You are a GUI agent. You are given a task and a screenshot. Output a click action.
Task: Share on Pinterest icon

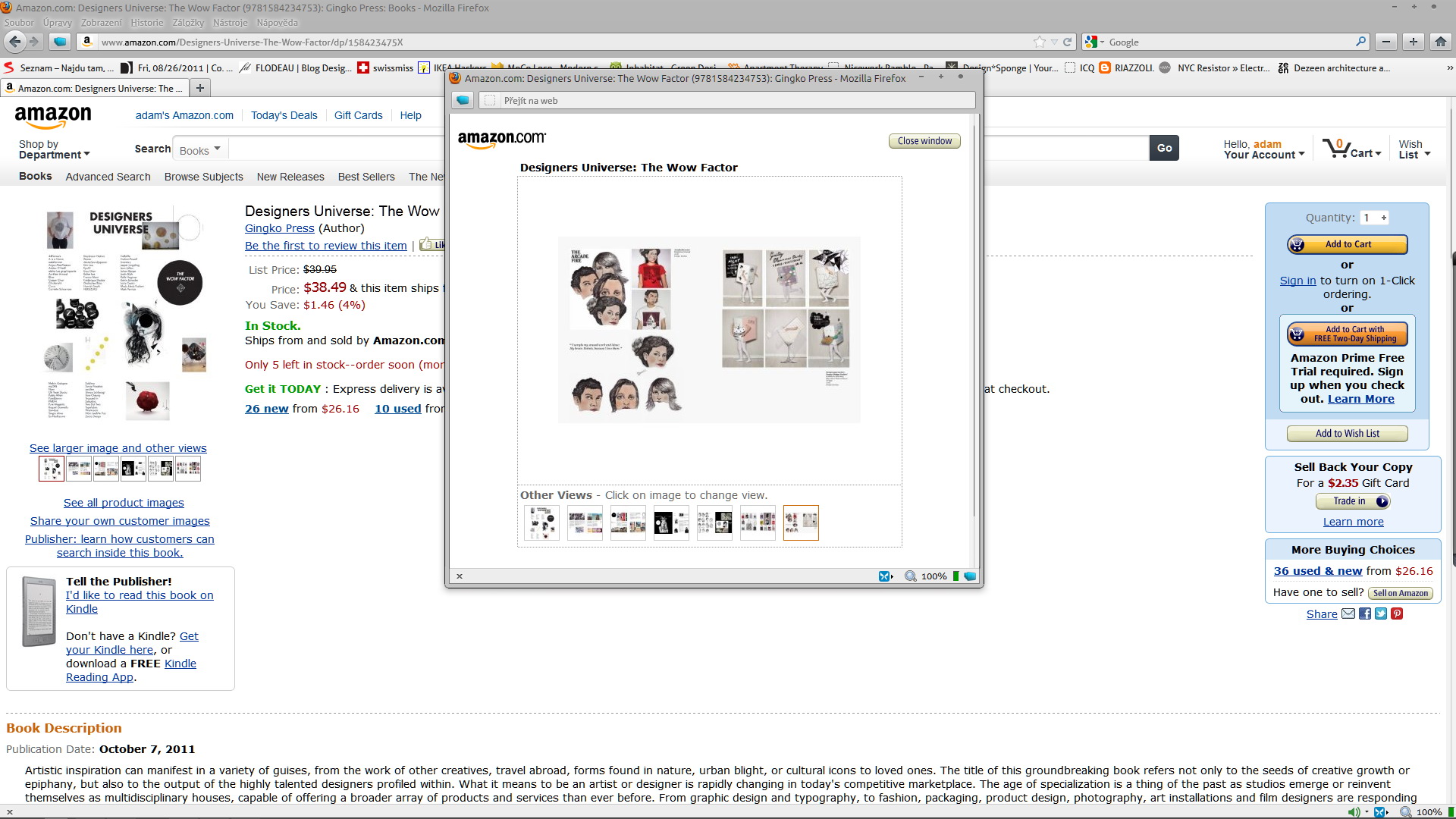pos(1397,613)
